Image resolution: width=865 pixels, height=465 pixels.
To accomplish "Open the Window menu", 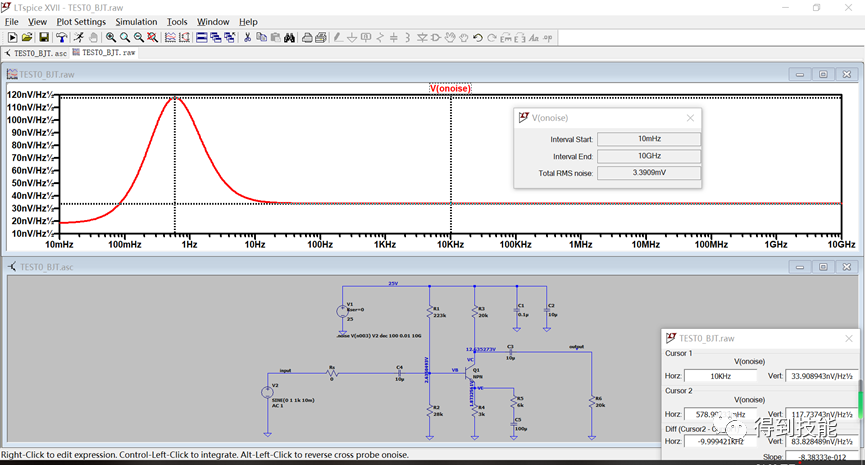I will 213,22.
